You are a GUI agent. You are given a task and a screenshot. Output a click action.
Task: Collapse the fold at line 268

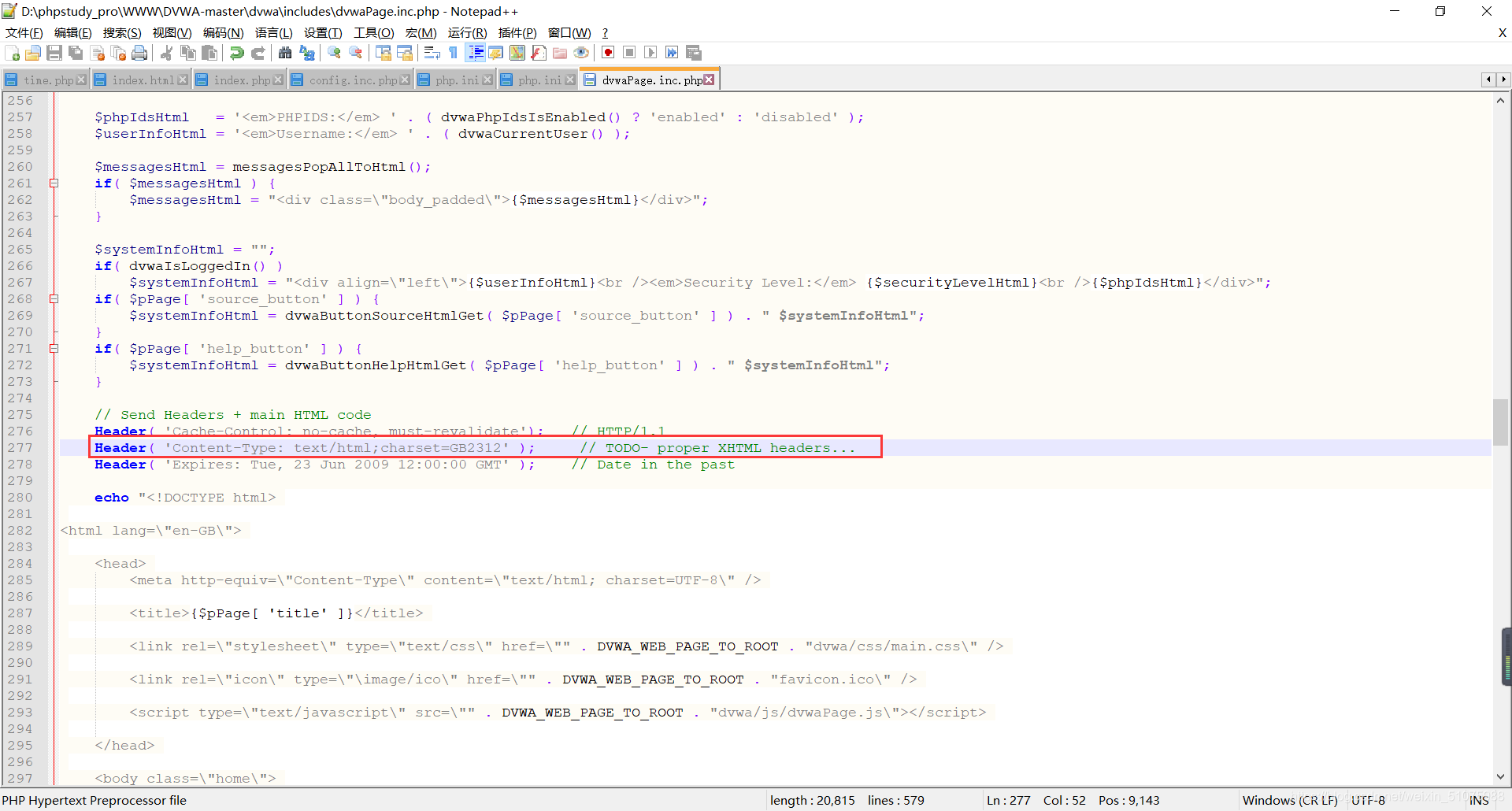point(54,299)
